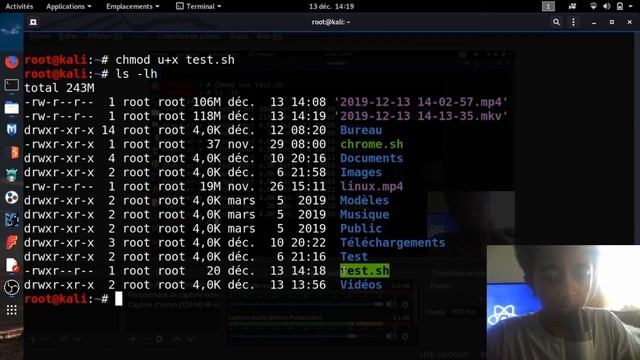The height and width of the screenshot is (360, 640).
Task: Click the 'ls -lh' command text
Action: click(x=136, y=74)
